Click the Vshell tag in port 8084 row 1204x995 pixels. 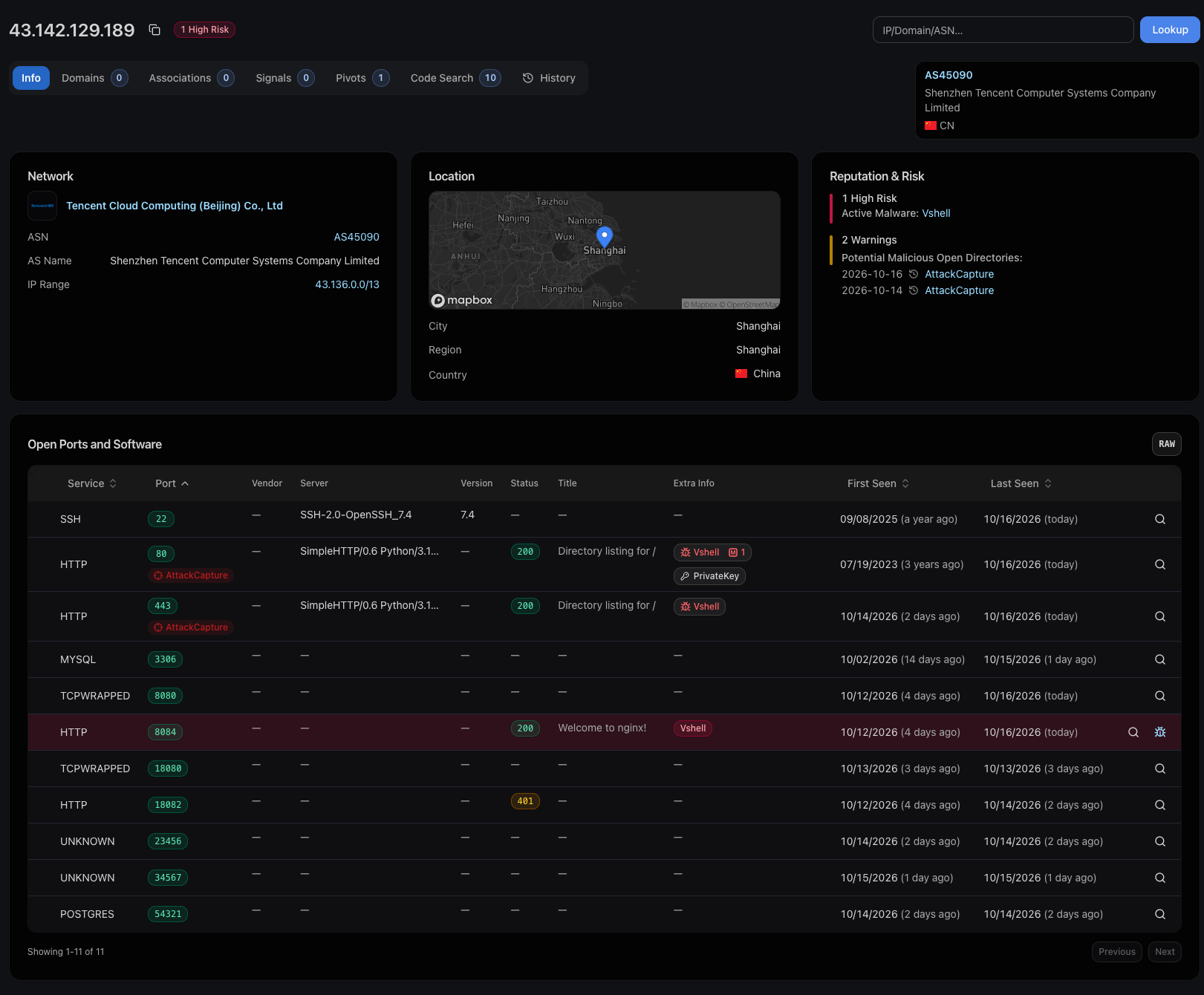(693, 728)
